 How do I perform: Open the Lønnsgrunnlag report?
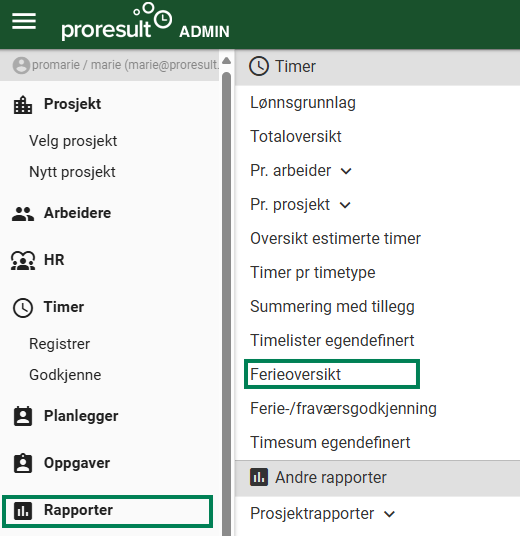coord(303,103)
